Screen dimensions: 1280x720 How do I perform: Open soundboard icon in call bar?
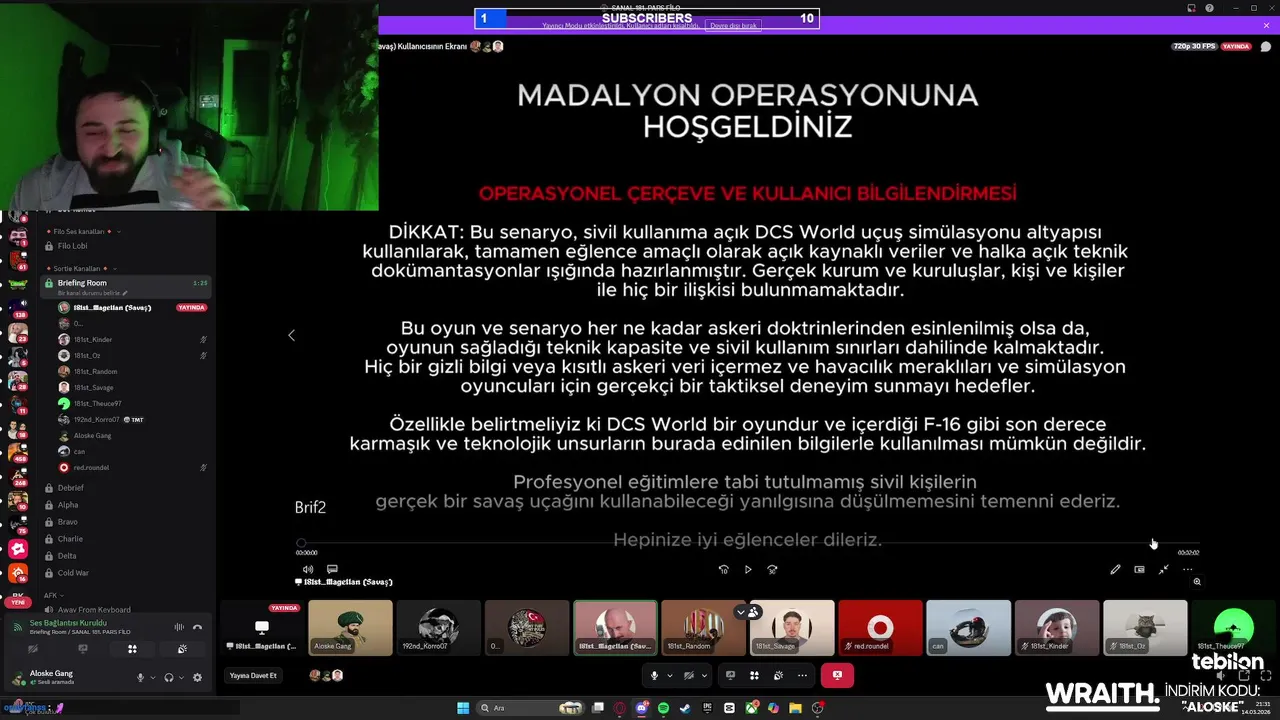click(x=778, y=675)
